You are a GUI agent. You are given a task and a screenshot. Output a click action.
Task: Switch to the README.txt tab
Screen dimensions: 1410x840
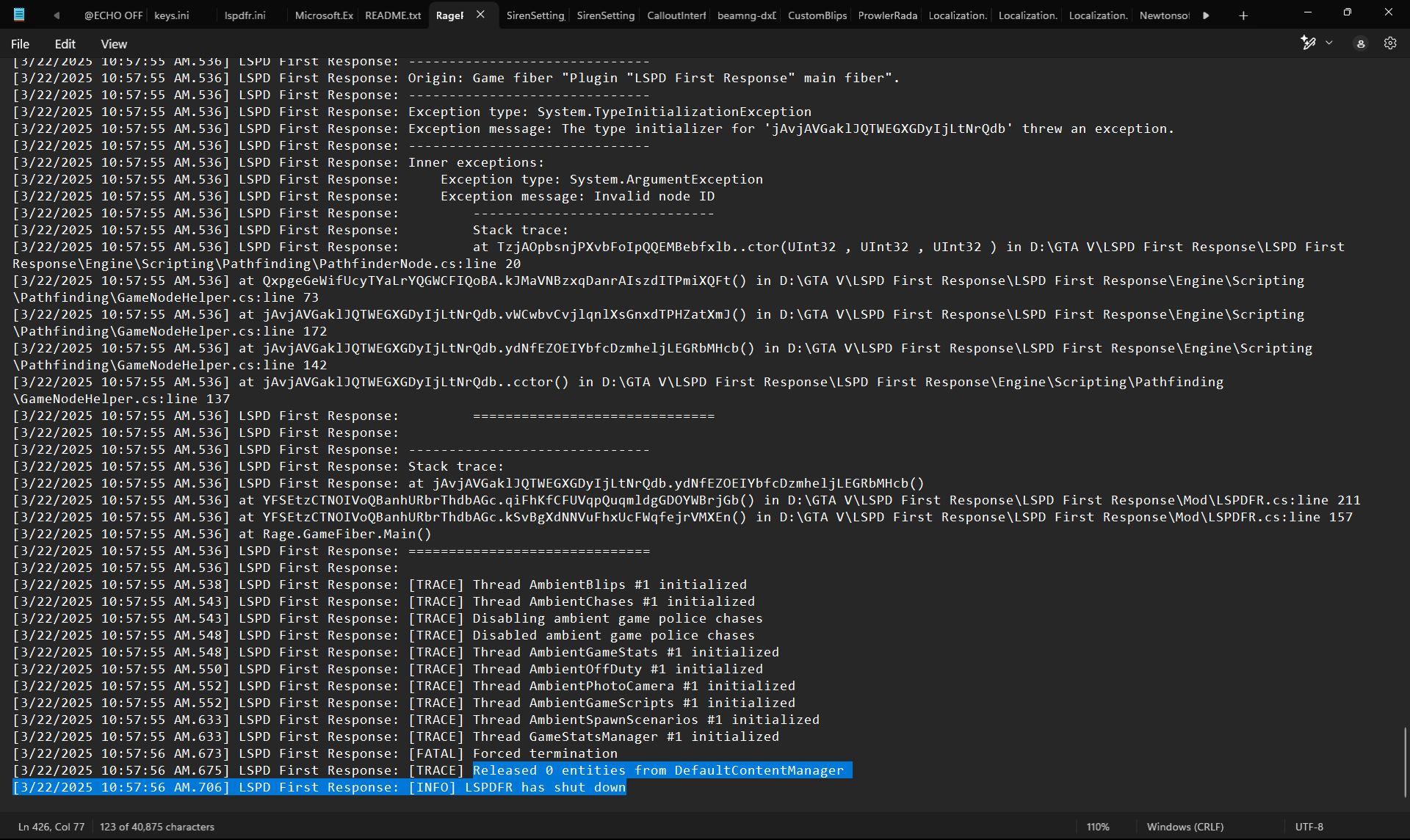tap(393, 15)
